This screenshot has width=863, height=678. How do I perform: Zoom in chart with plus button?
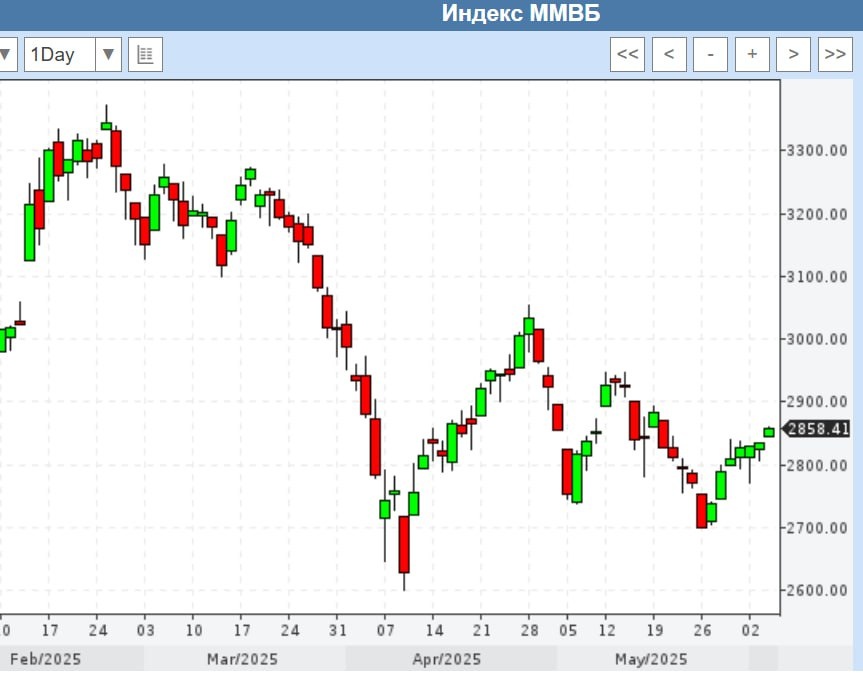pyautogui.click(x=752, y=54)
